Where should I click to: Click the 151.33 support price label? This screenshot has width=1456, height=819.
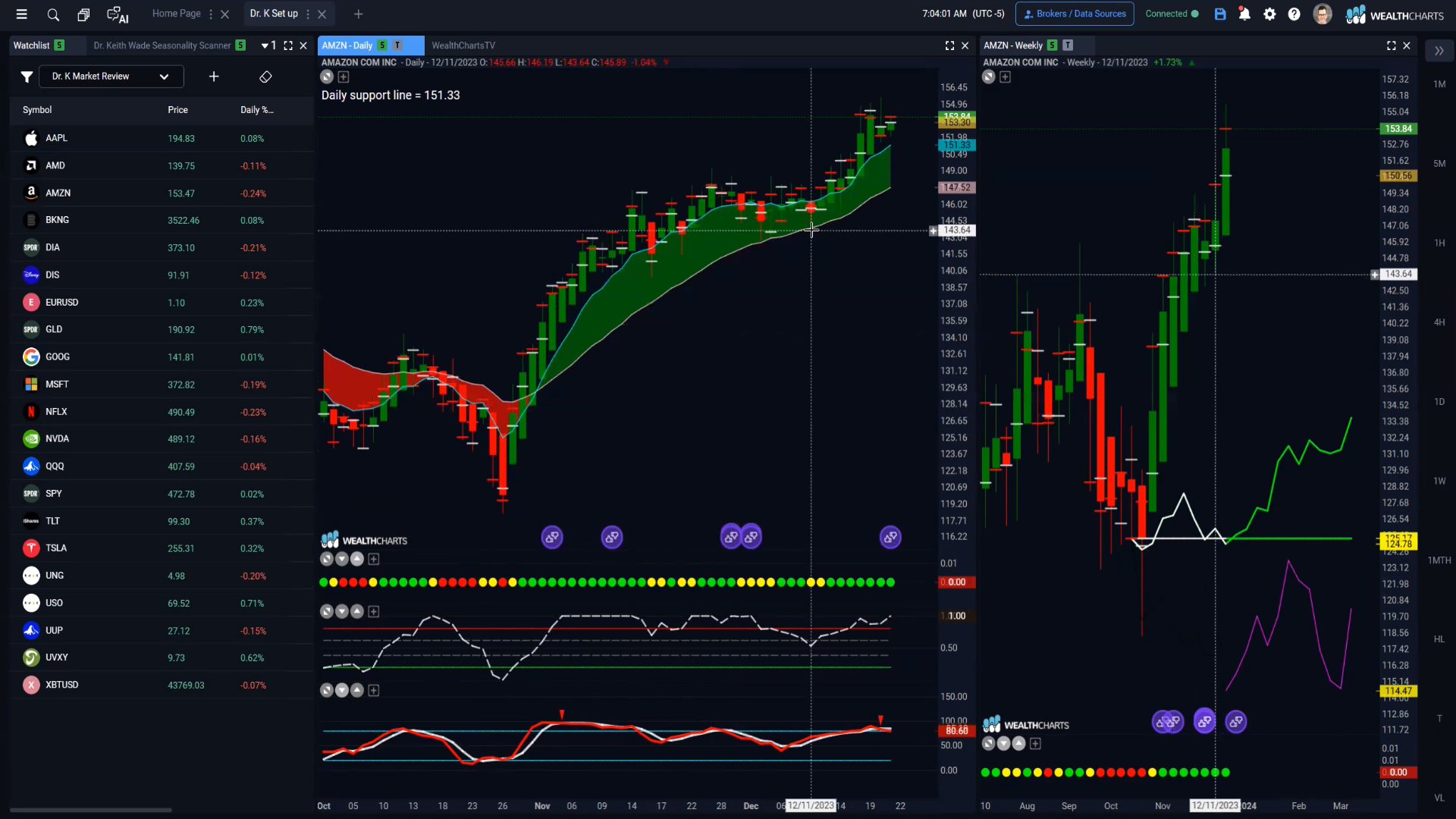957,145
